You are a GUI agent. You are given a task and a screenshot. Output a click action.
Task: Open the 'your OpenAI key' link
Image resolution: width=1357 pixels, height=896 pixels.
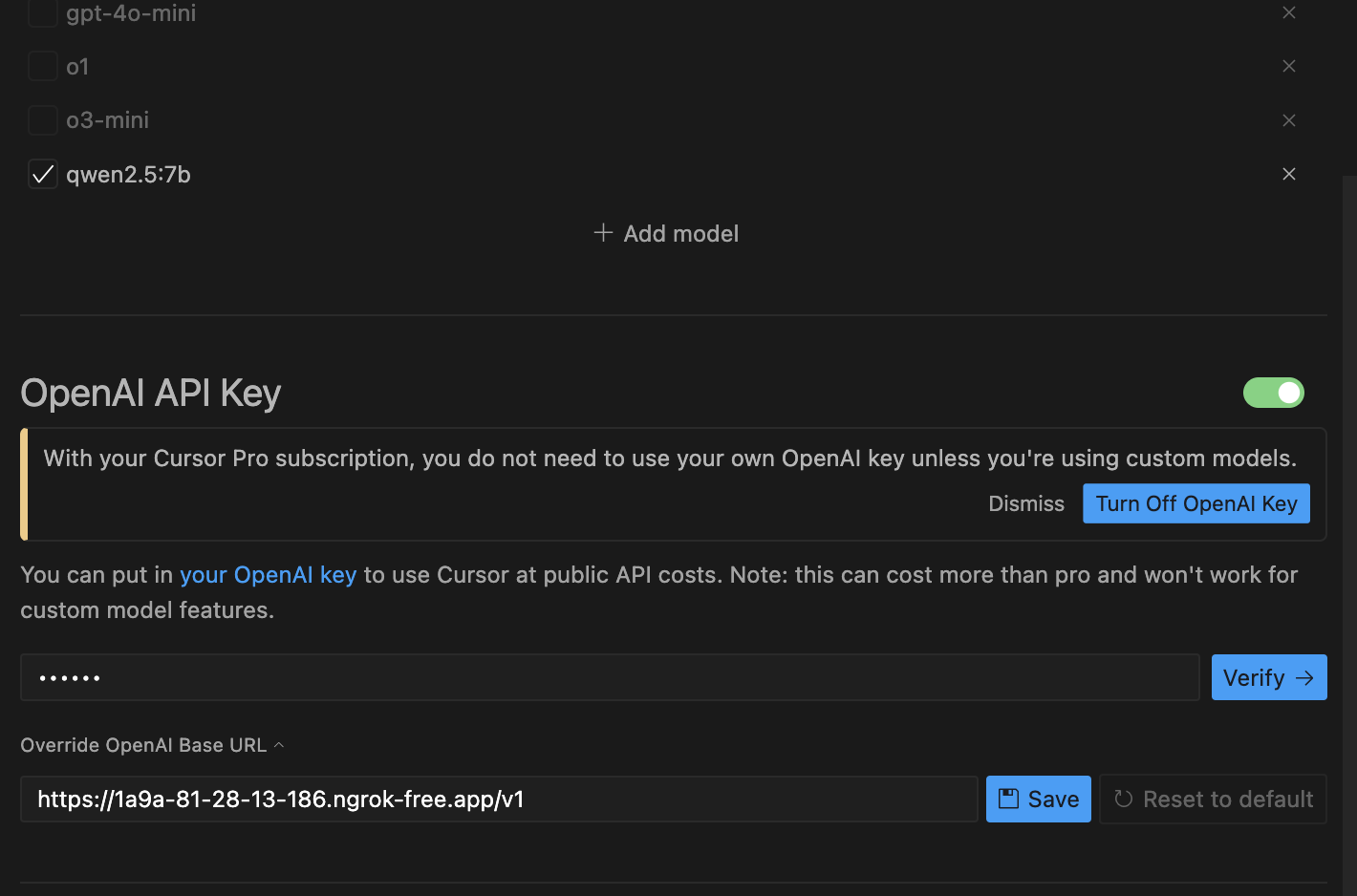click(x=268, y=575)
